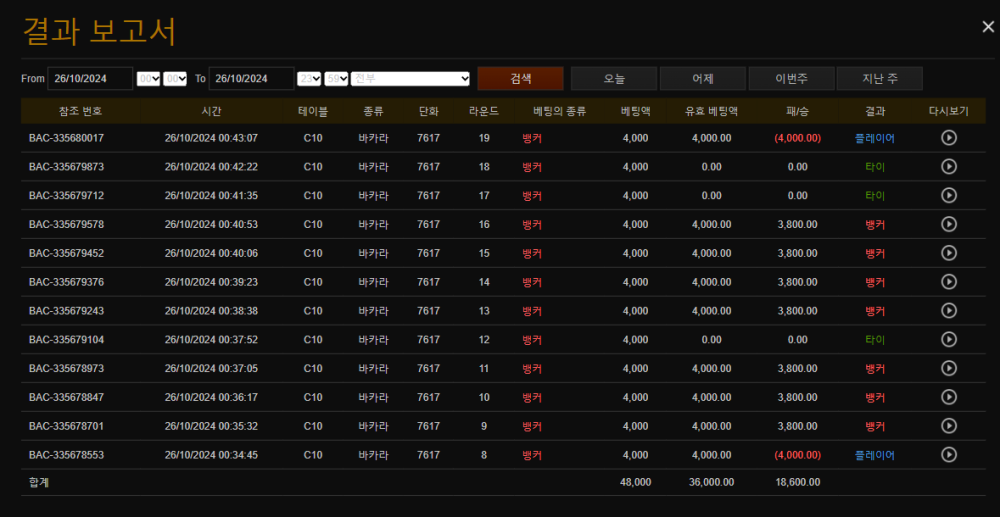Click the From date input field
The width and height of the screenshot is (1000, 517).
(90, 79)
